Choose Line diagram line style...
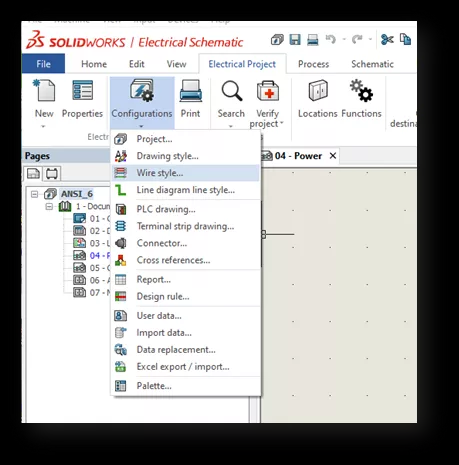Image resolution: width=459 pixels, height=465 pixels. coord(186,190)
